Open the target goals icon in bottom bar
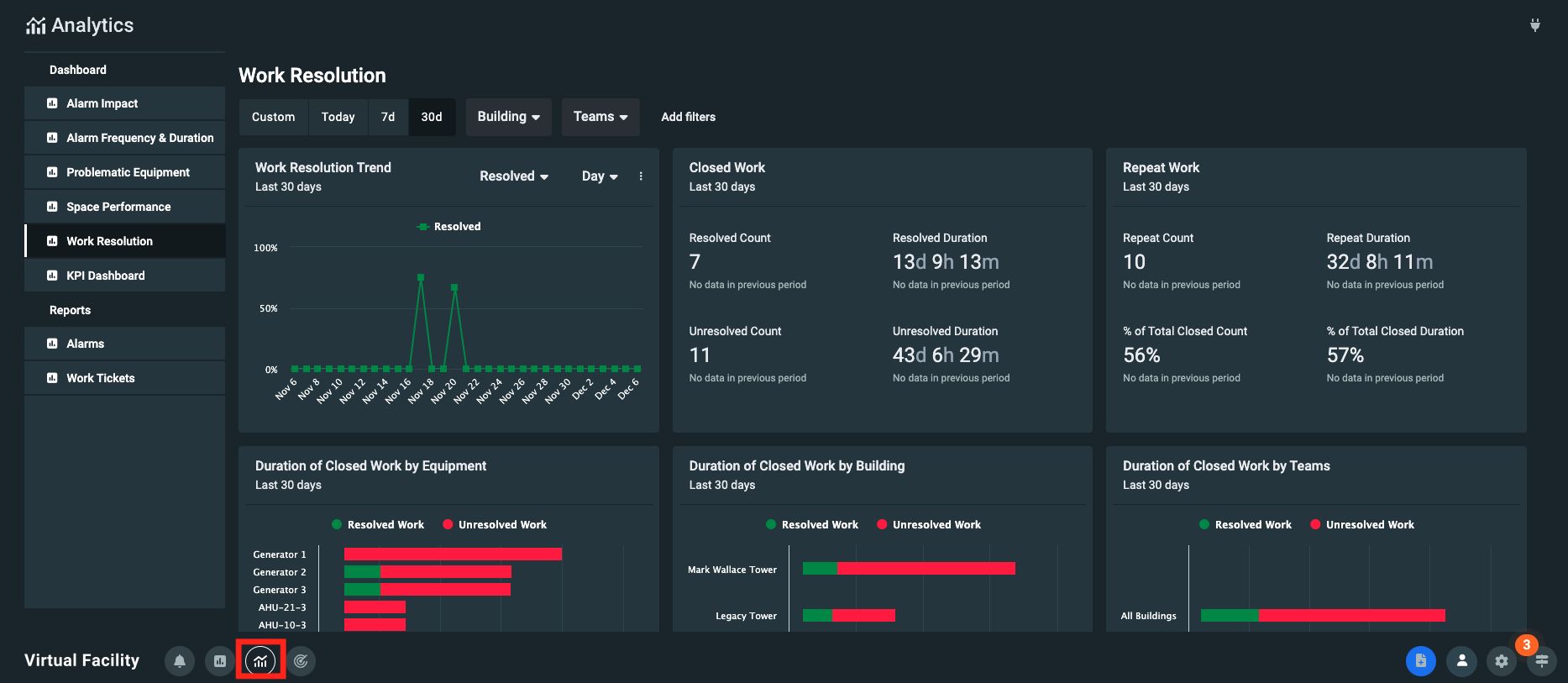Viewport: 1568px width, 683px height. pyautogui.click(x=301, y=661)
